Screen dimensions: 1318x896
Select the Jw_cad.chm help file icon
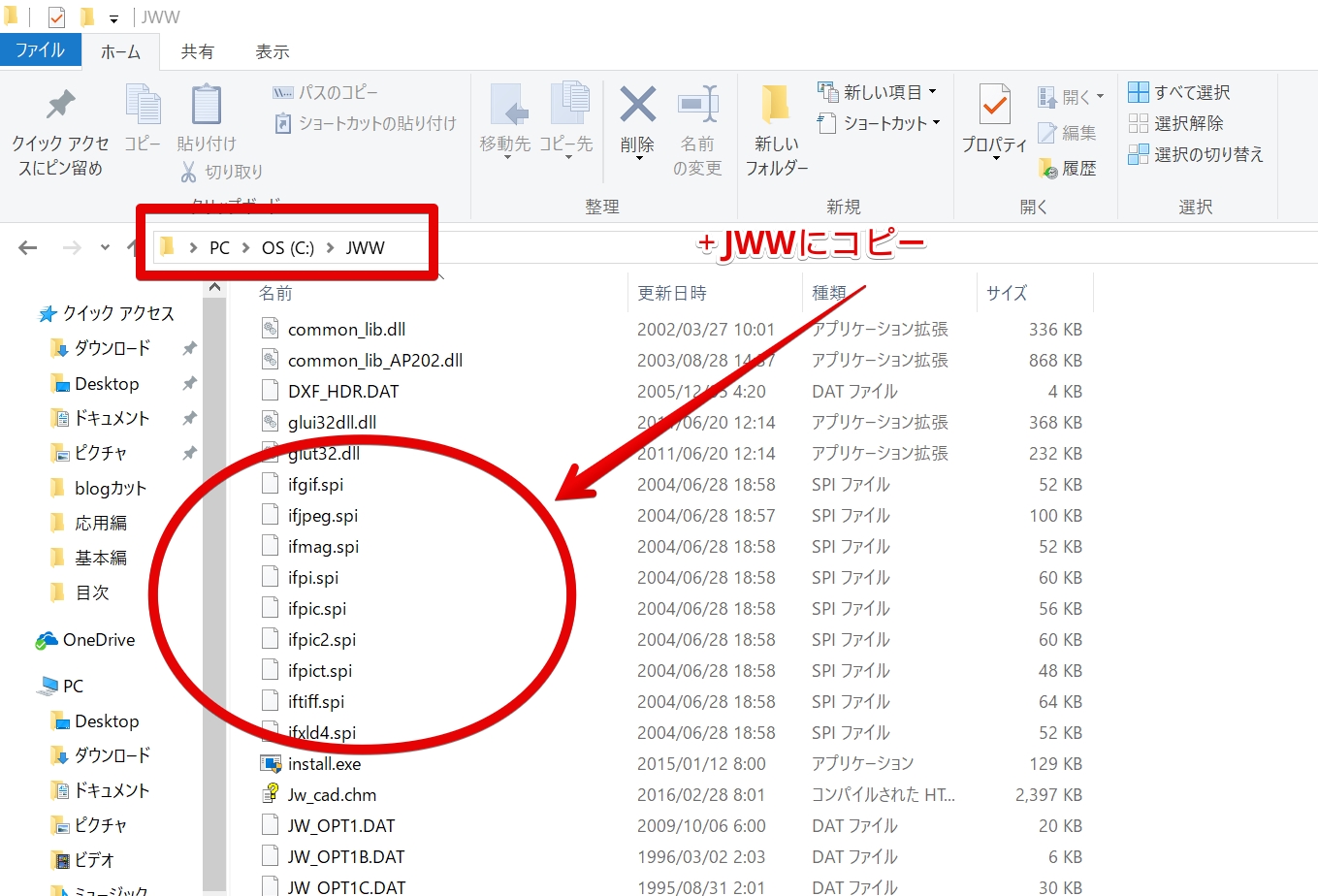(x=271, y=794)
